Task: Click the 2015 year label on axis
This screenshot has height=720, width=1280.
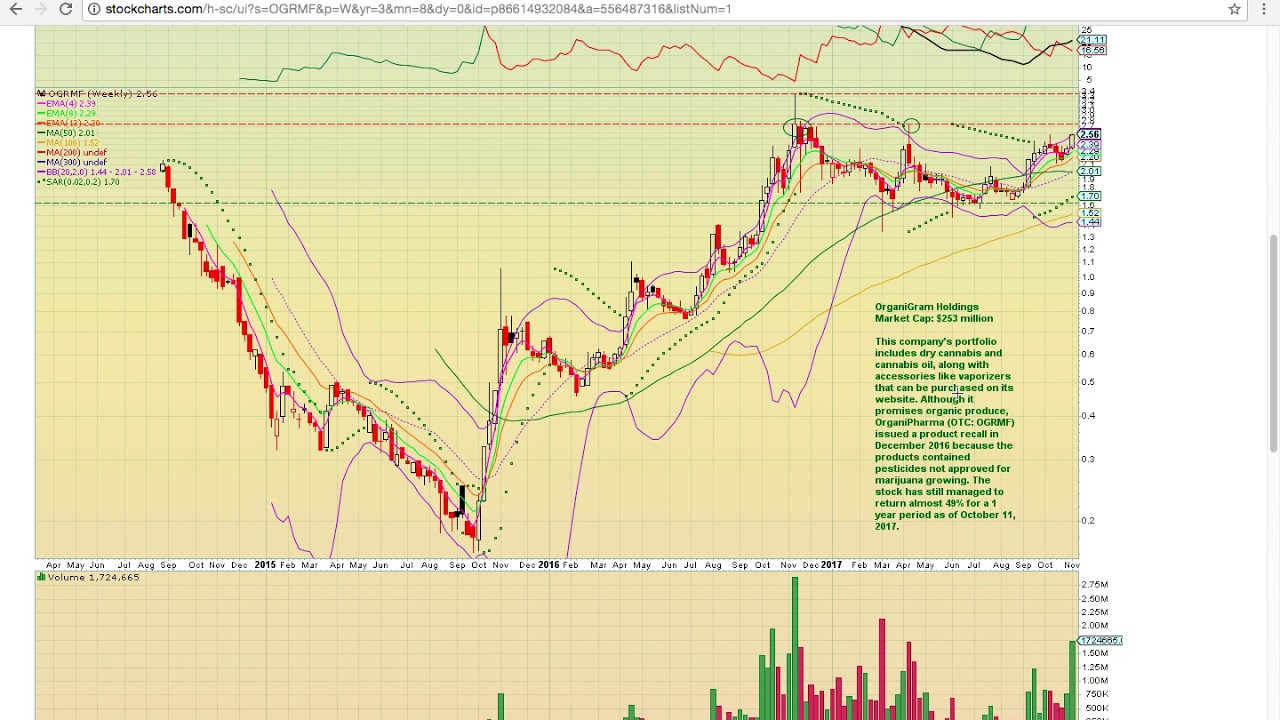Action: click(264, 565)
